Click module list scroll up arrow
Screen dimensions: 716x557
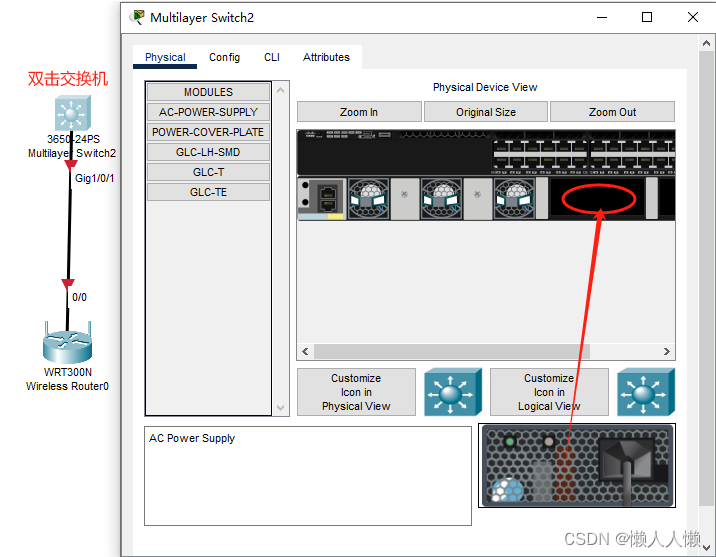[x=280, y=90]
